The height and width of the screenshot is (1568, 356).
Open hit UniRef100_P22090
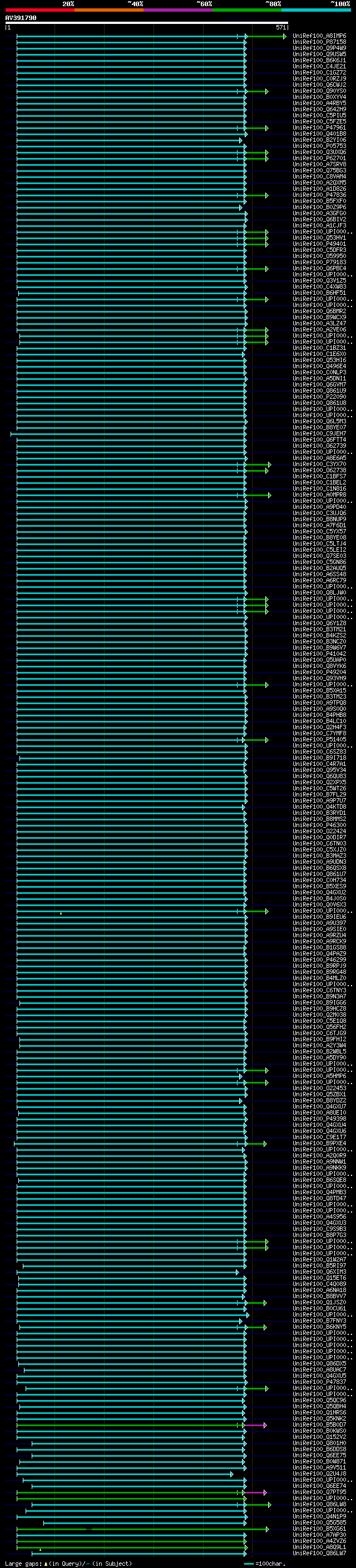(x=319, y=397)
